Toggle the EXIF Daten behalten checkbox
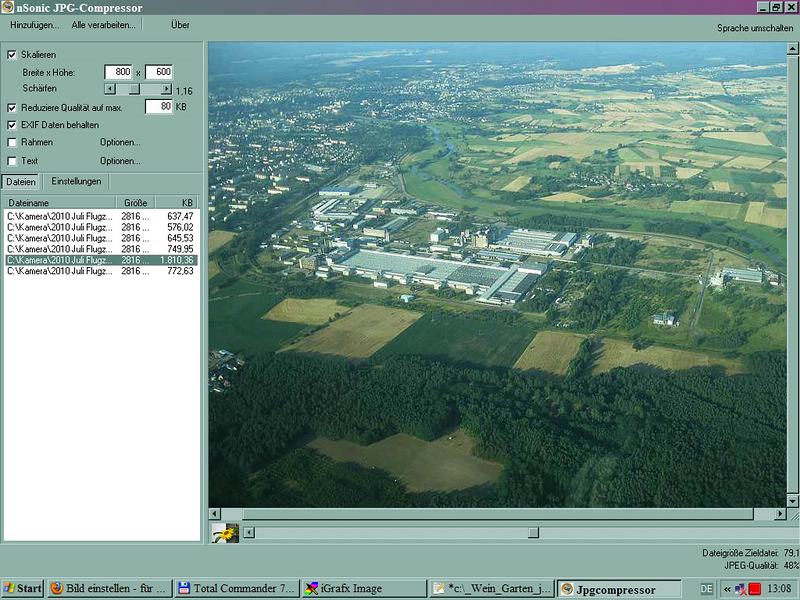This screenshot has width=800, height=600. tap(12, 125)
